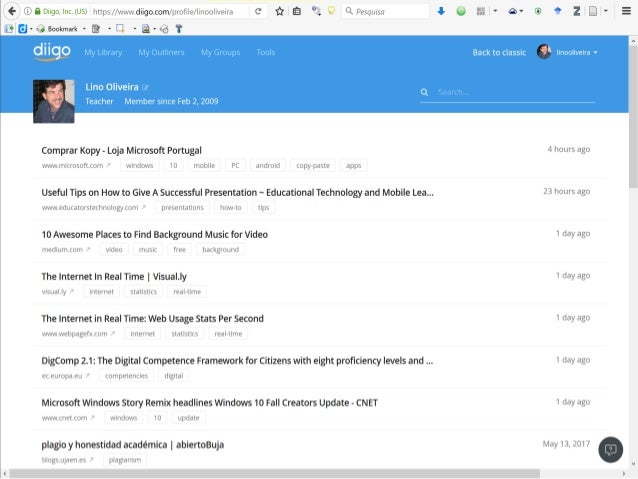
Task: Click the Lino Oliveira profile photo
Action: pos(54,101)
